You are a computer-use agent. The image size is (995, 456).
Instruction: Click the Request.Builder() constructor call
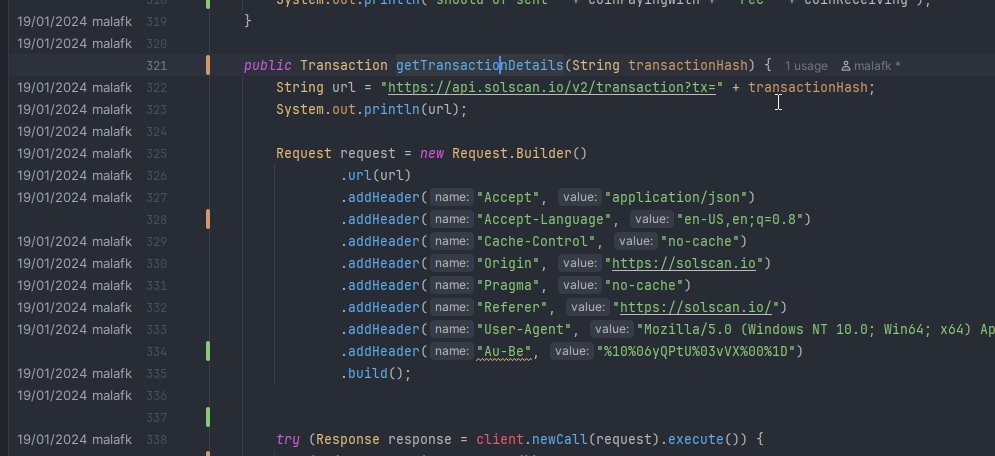pyautogui.click(x=519, y=153)
